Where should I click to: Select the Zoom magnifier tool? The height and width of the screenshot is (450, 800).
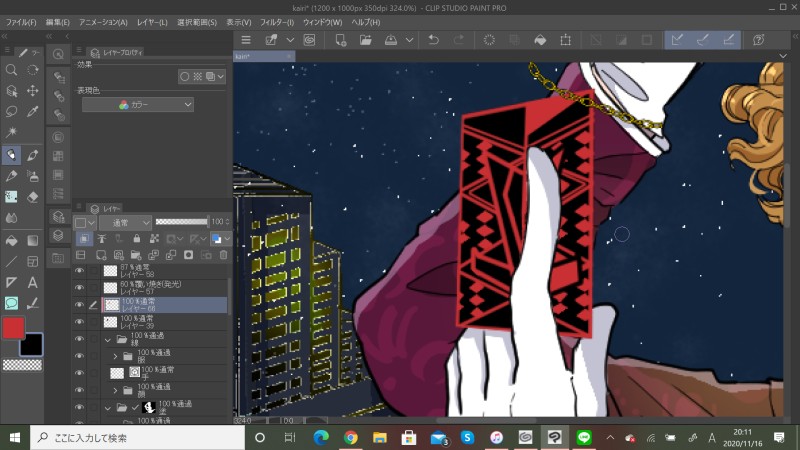coord(11,70)
